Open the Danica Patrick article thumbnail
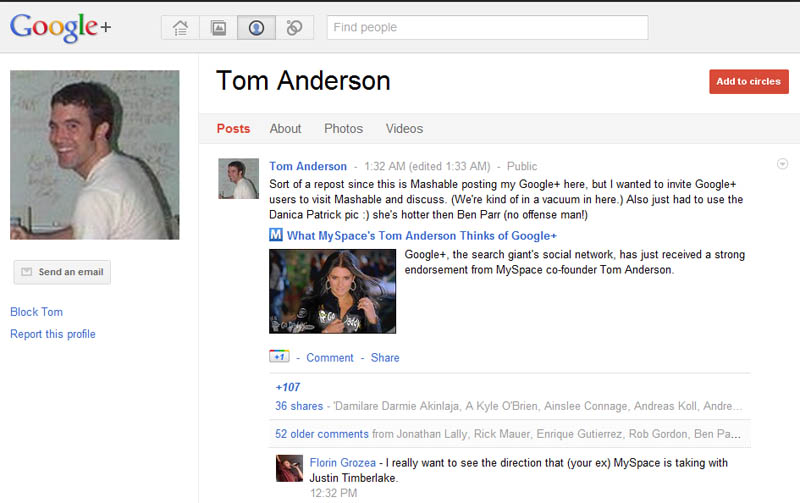Image resolution: width=800 pixels, height=503 pixels. [x=332, y=291]
